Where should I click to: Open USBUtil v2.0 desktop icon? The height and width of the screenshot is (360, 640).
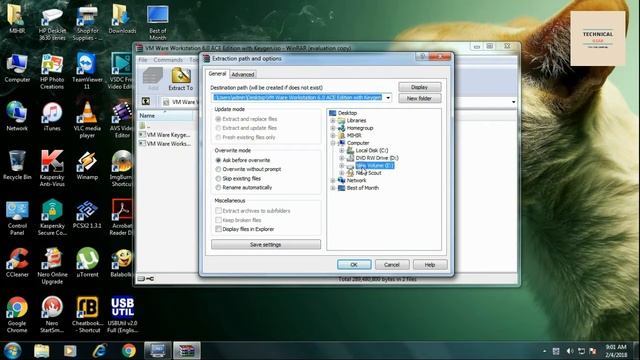pos(122,315)
